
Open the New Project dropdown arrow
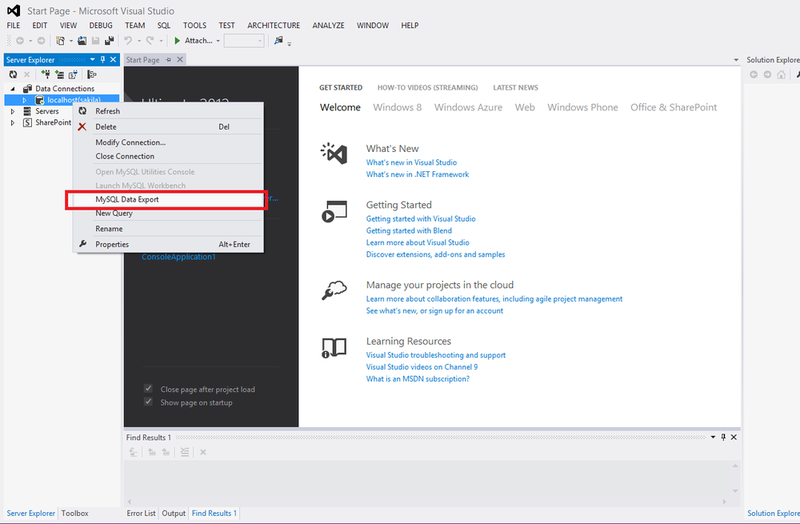pos(71,41)
